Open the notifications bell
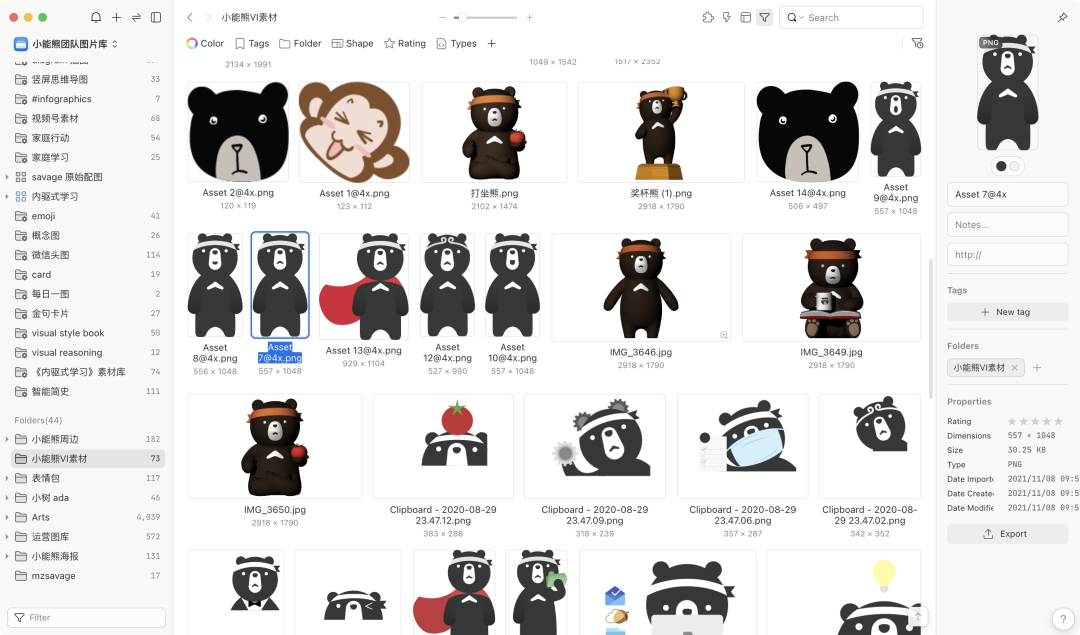The image size is (1080, 635). coord(96,17)
